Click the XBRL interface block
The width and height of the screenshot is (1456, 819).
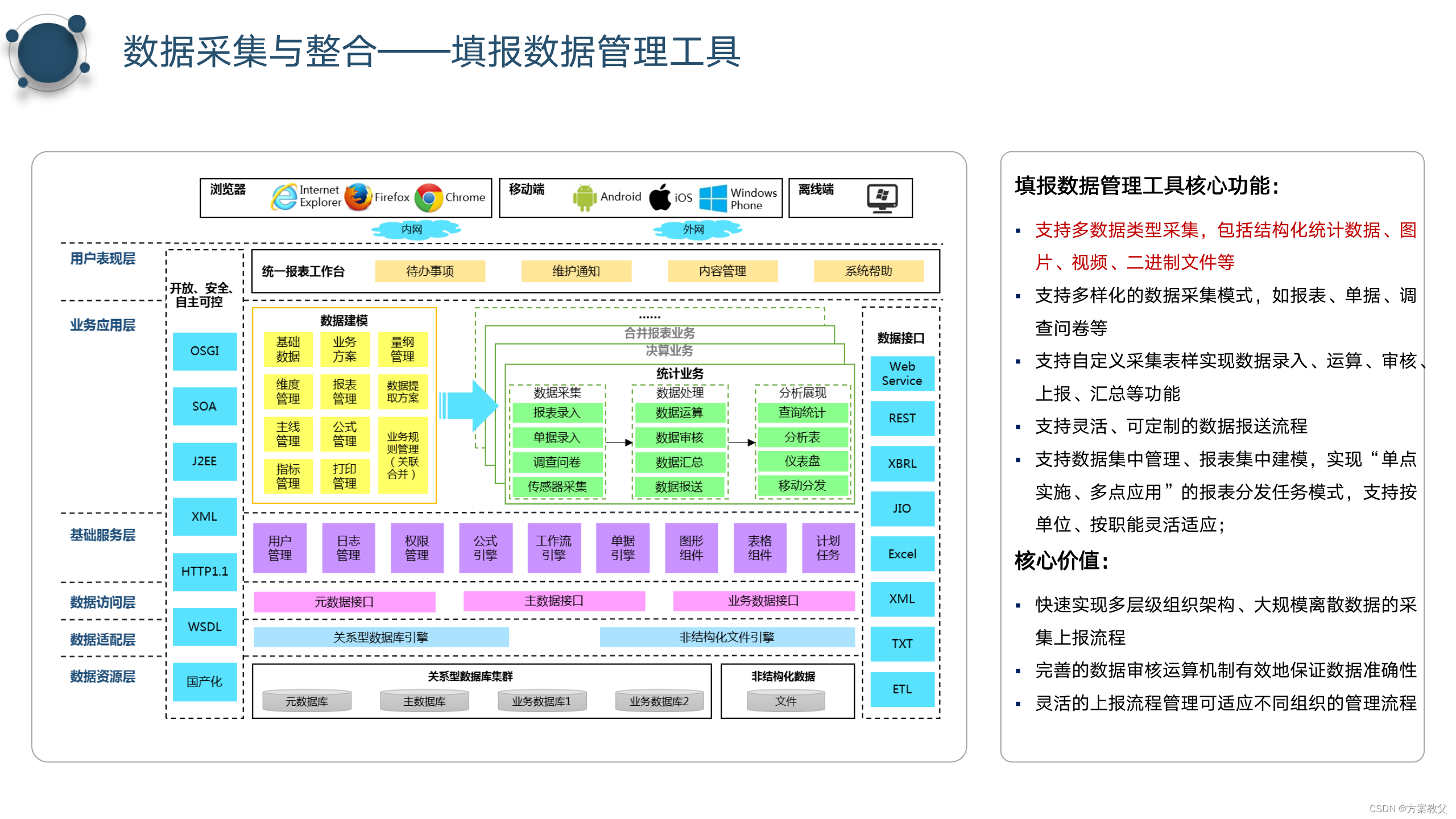click(903, 464)
